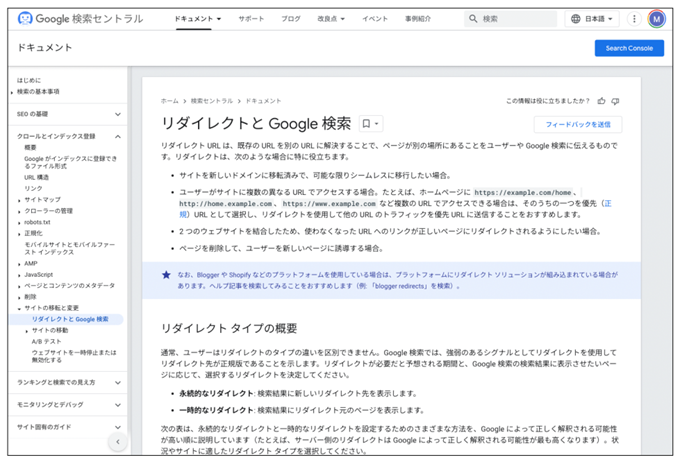This screenshot has width=680, height=462.
Task: Open モバイルサイトとモバイルファースト インデックス link
Action: coord(70,248)
